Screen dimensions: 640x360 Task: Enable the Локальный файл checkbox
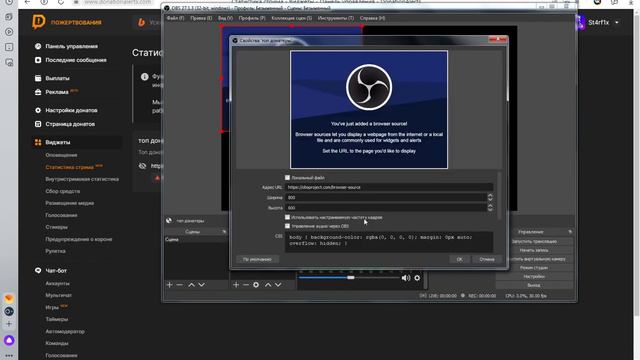[x=287, y=178]
